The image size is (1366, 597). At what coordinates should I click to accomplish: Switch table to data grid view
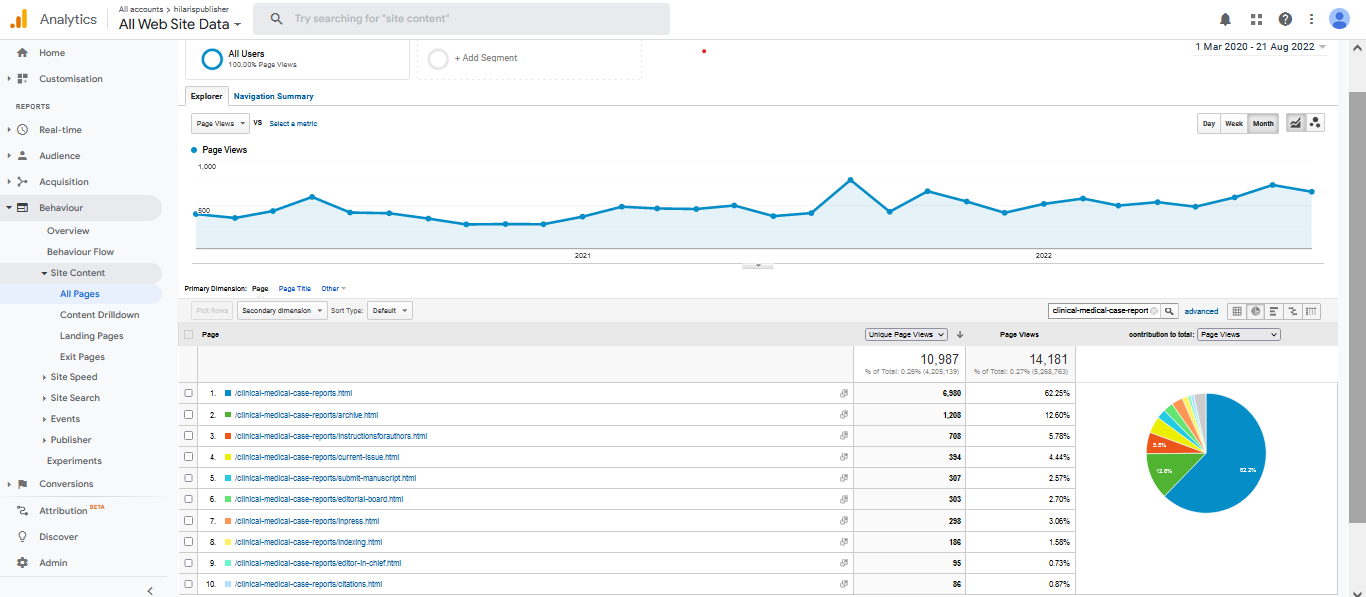[1237, 311]
